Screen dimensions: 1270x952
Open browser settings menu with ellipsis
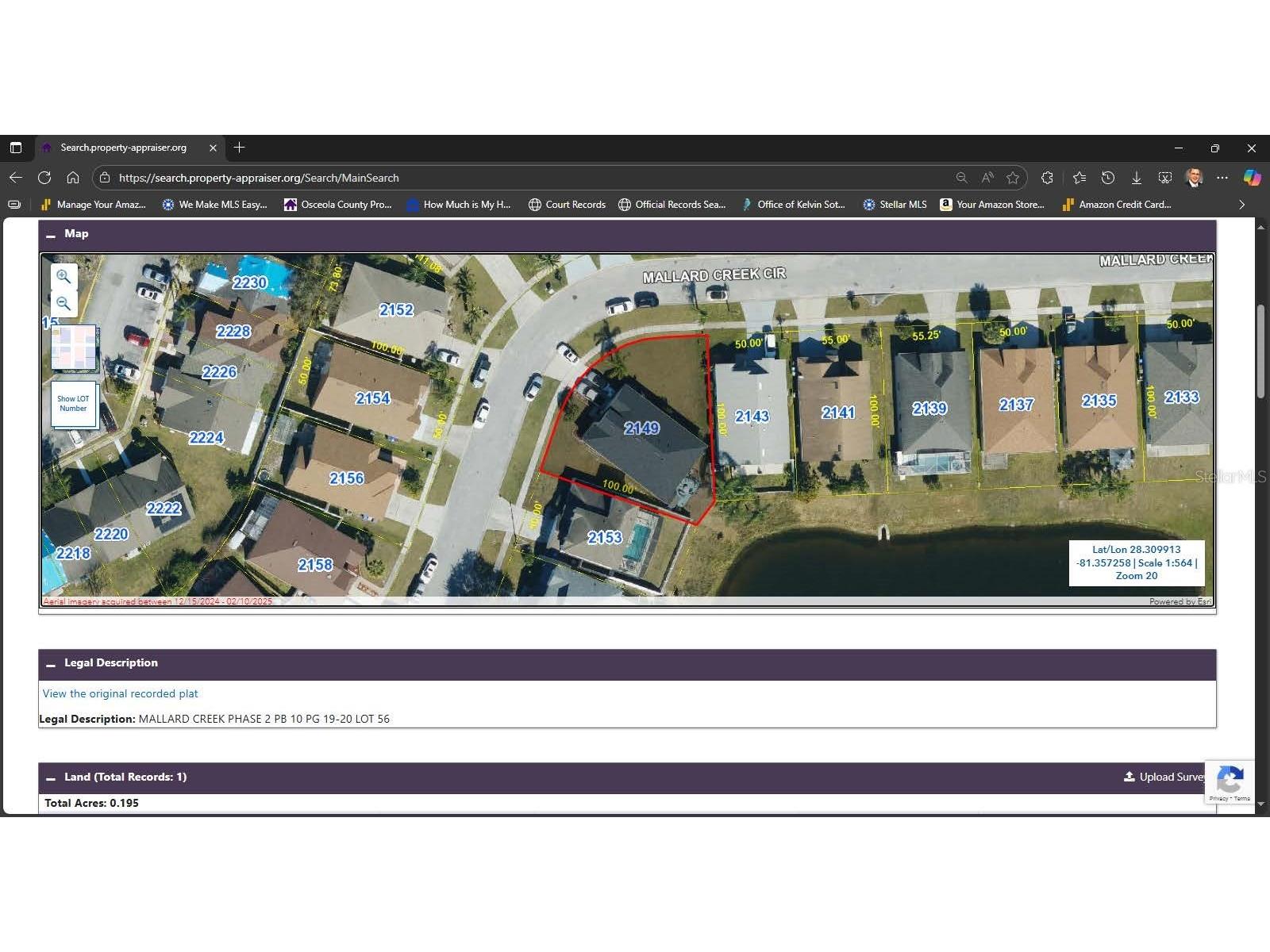point(1222,178)
